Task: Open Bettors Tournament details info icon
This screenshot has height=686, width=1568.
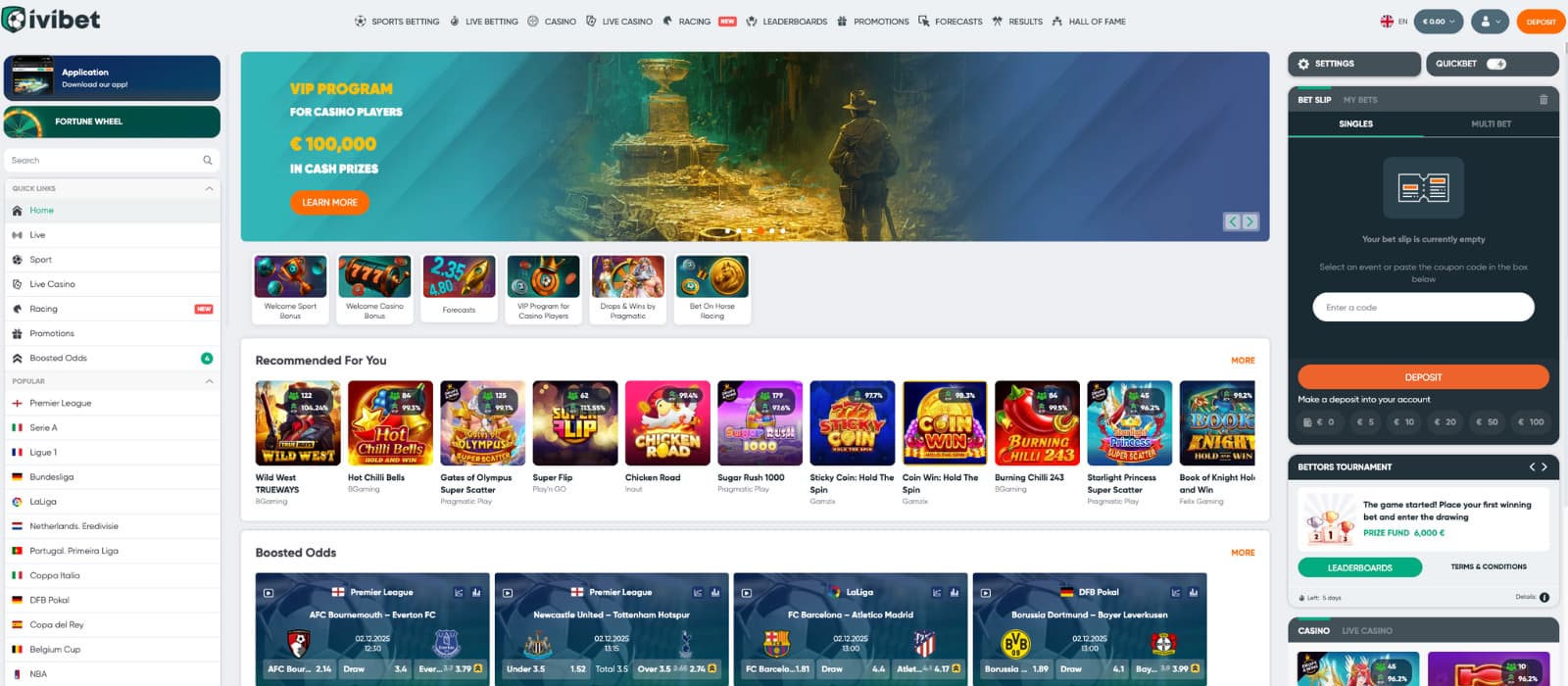Action: point(1544,597)
